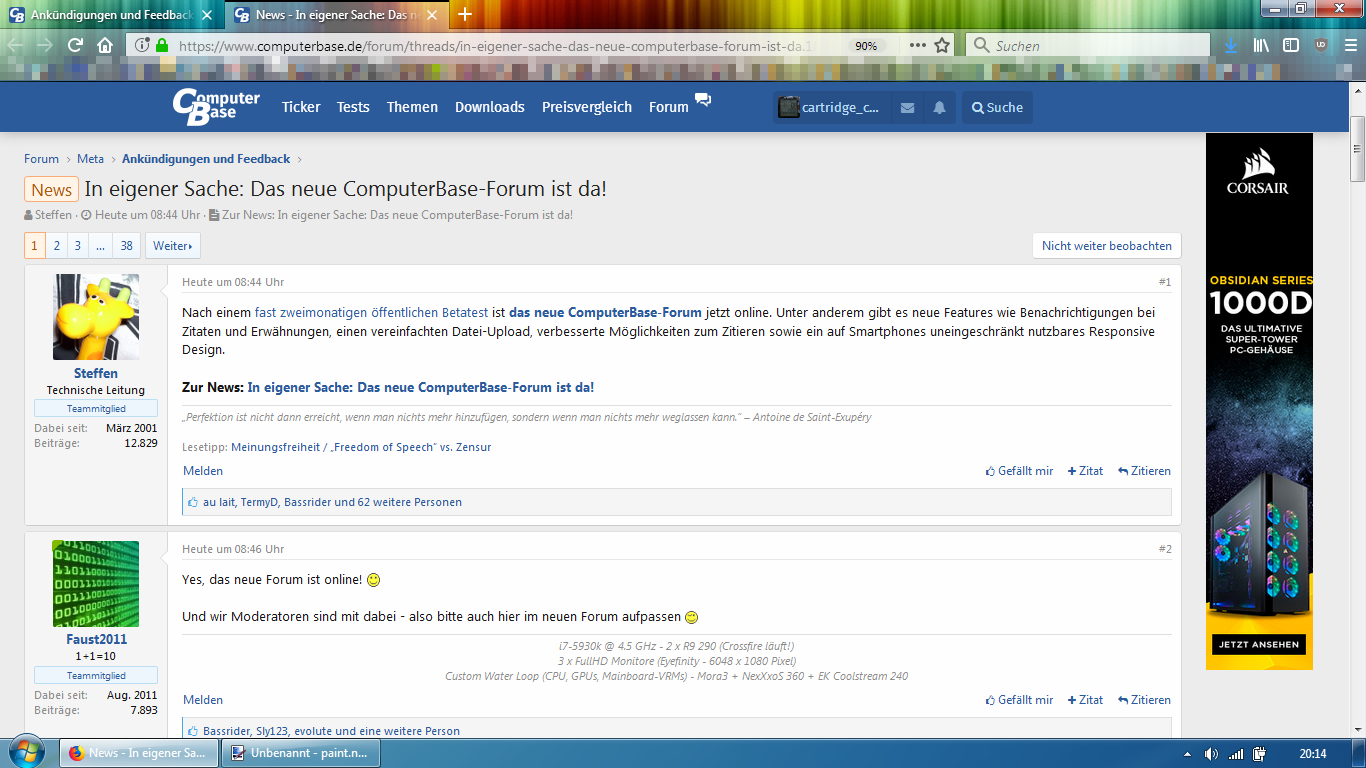
Task: Click the Weiter next page button
Action: tap(173, 246)
